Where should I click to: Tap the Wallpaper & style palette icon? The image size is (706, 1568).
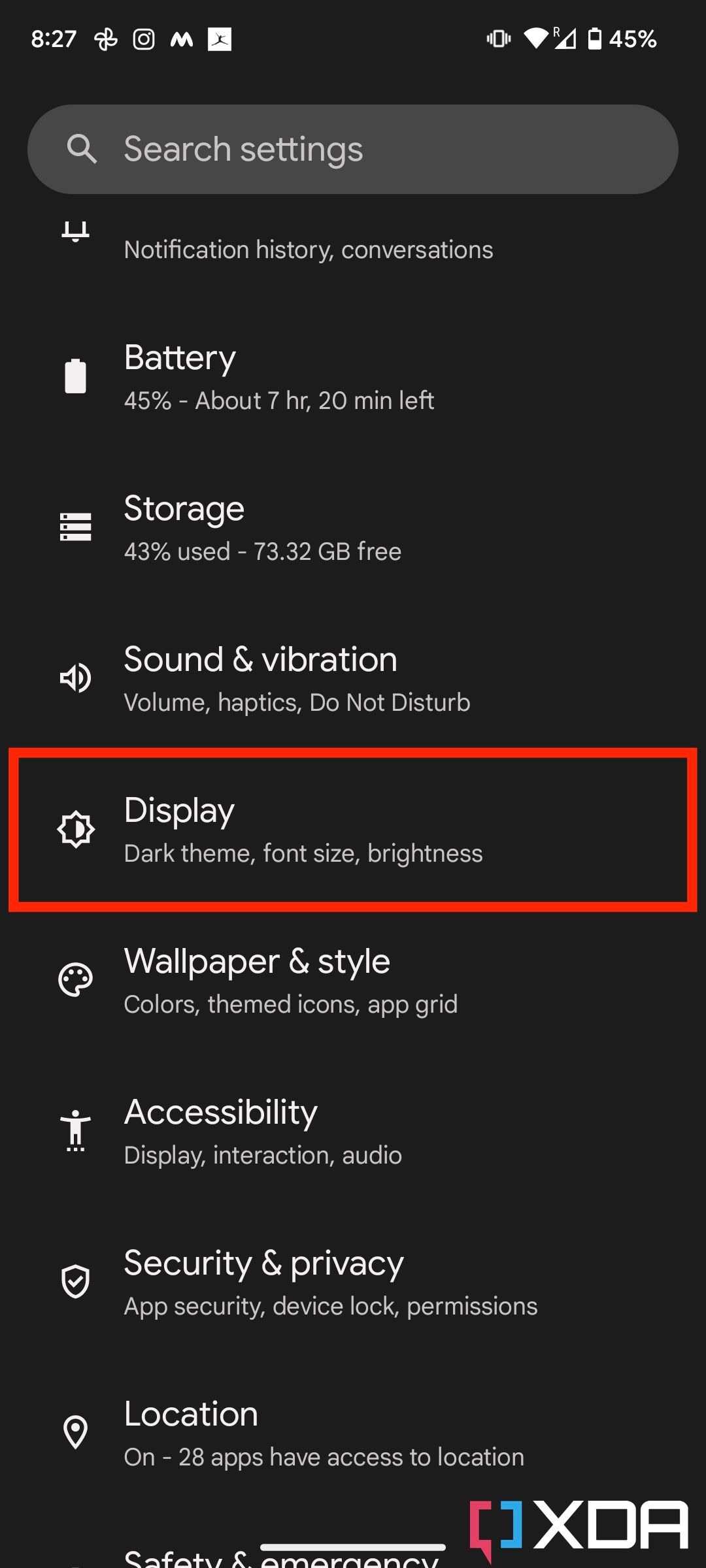[x=74, y=980]
